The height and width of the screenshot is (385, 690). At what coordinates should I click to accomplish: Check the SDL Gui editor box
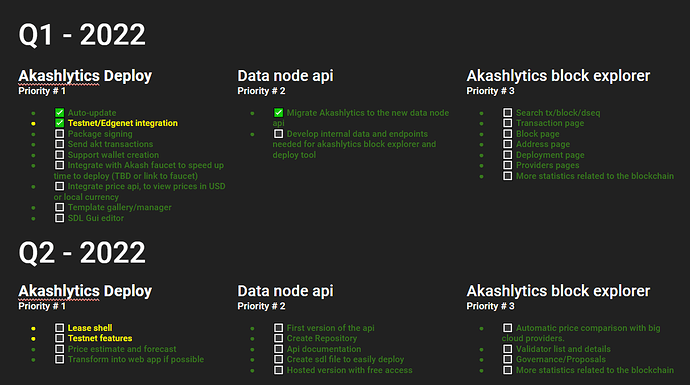click(59, 218)
